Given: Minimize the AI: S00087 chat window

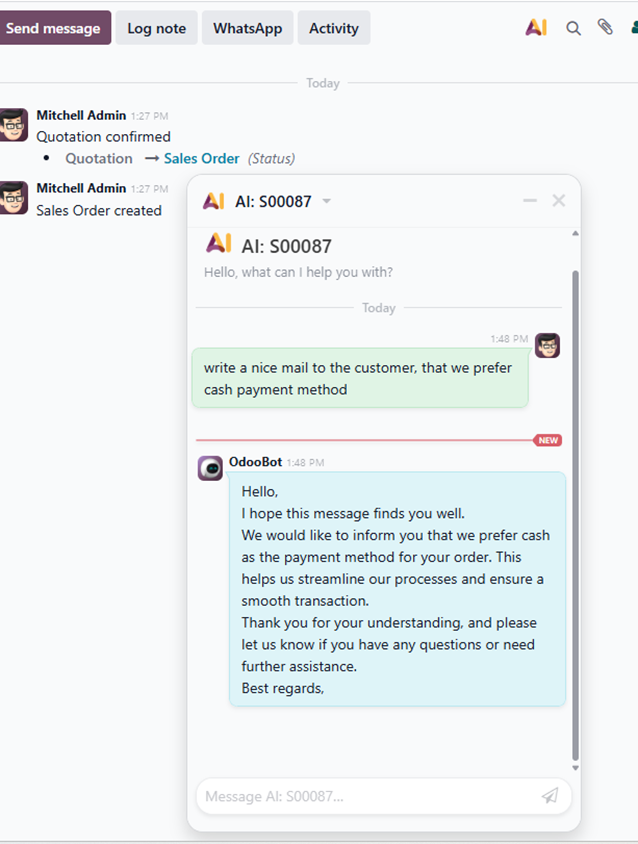Looking at the screenshot, I should pyautogui.click(x=530, y=201).
